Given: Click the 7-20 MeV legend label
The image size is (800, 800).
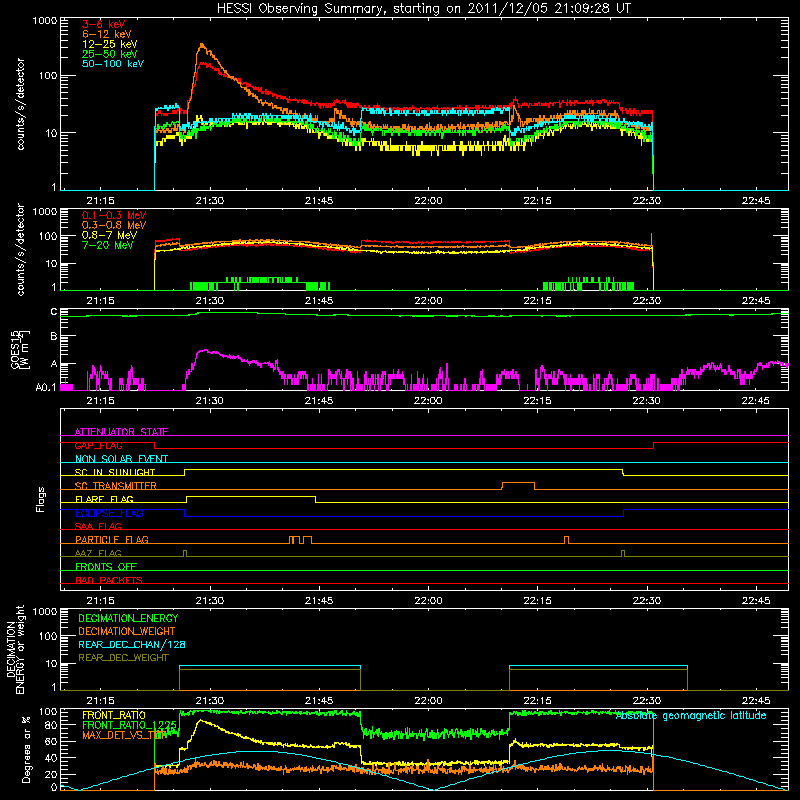Looking at the screenshot, I should click(x=107, y=245).
